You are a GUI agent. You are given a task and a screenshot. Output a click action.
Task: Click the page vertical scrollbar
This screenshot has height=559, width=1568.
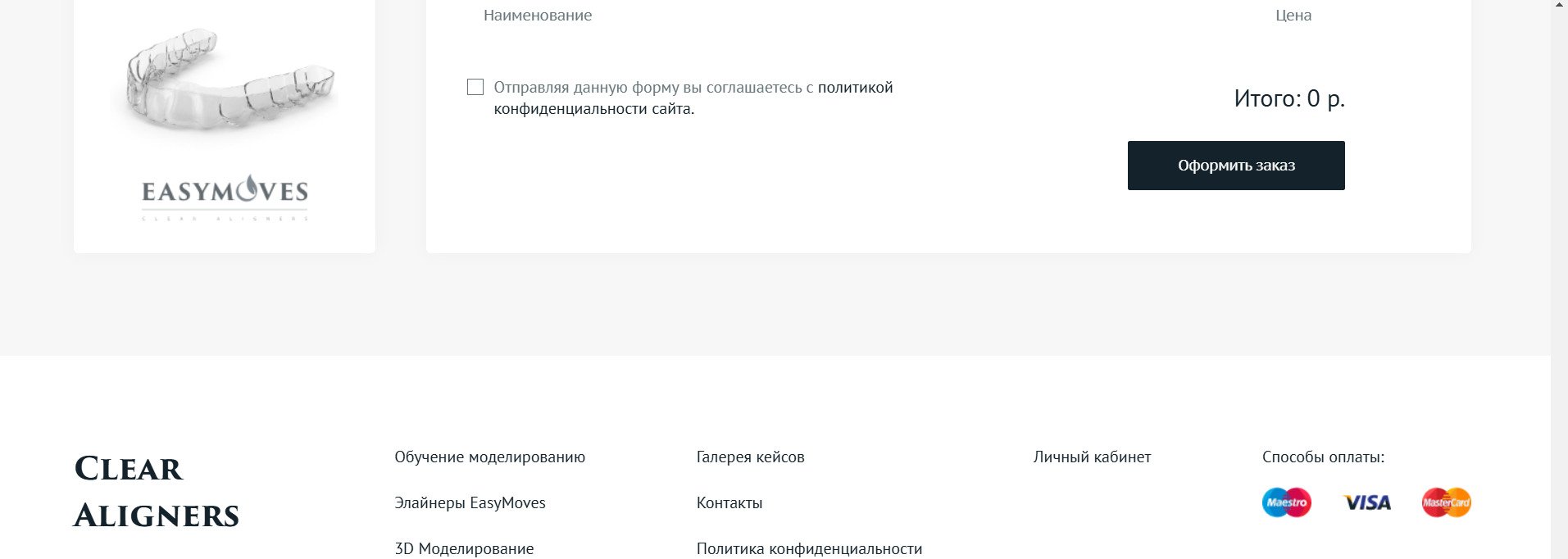pos(1559,279)
